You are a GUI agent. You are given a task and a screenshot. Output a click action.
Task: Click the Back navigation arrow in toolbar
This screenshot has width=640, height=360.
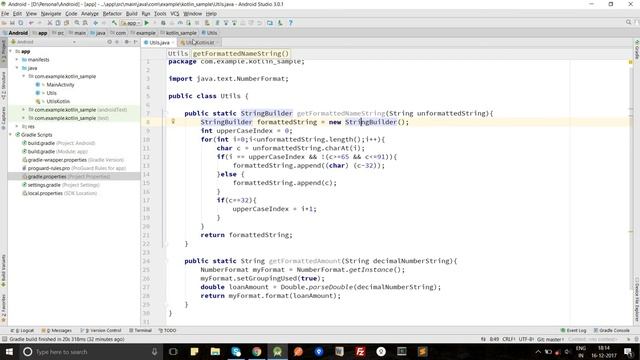(96, 23)
